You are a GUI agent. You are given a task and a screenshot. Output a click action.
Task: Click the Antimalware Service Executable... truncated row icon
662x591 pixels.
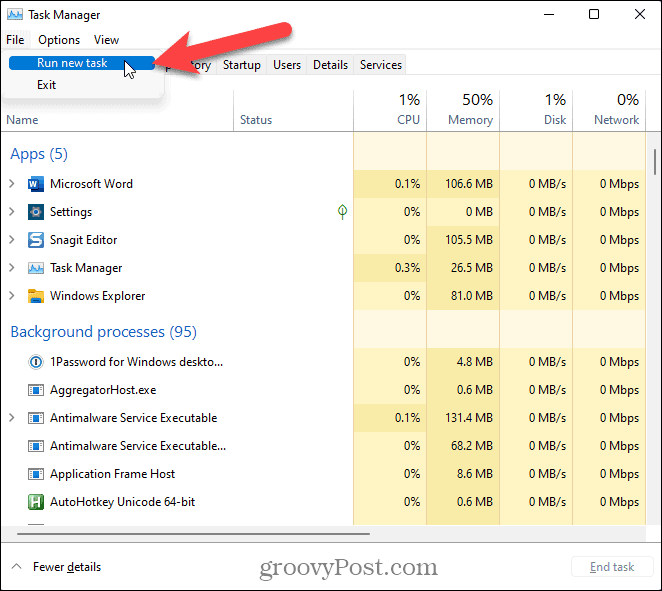point(36,446)
